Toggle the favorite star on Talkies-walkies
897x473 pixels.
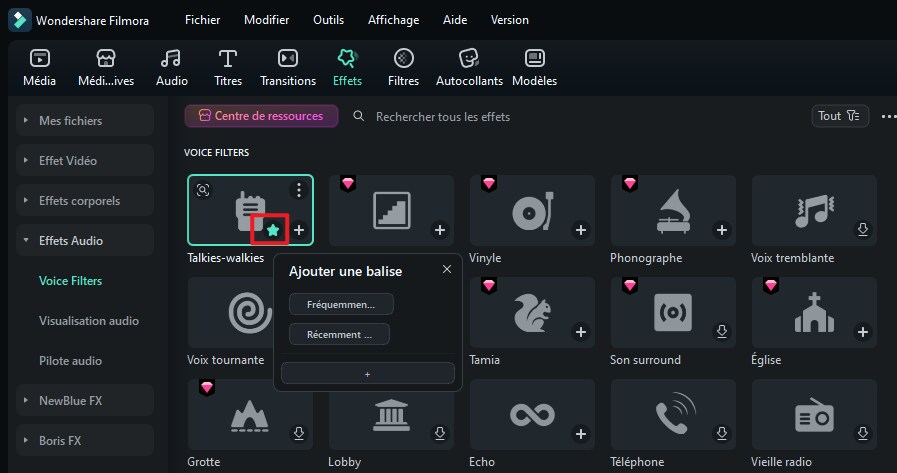273,230
